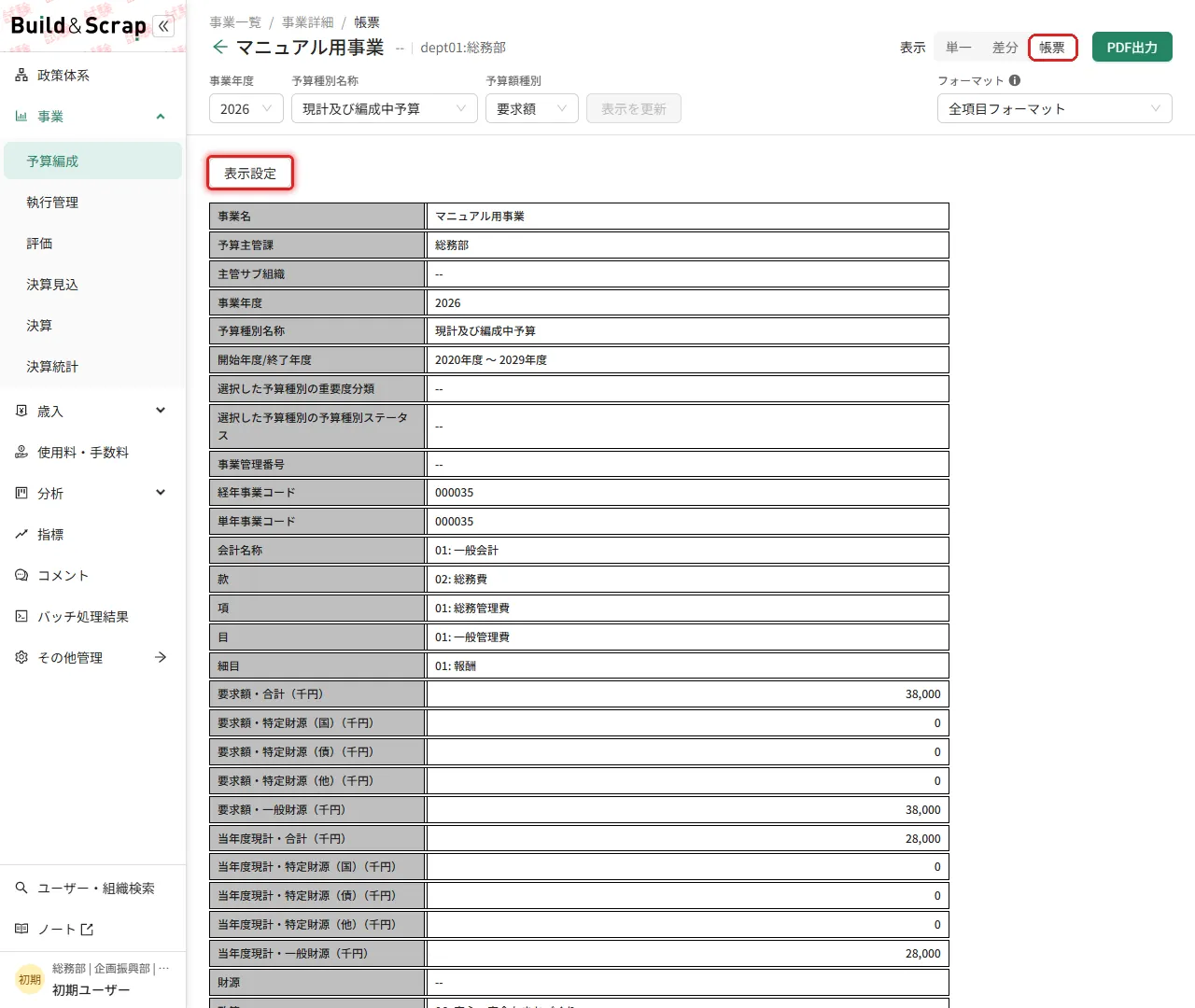This screenshot has height=1008, width=1195.
Task: Open the 予算額種別 要求額 dropdown
Action: (x=532, y=109)
